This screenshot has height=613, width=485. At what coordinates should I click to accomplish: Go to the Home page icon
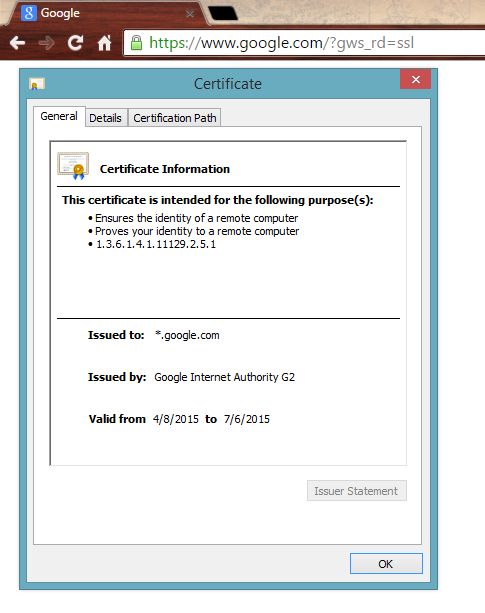coord(104,43)
